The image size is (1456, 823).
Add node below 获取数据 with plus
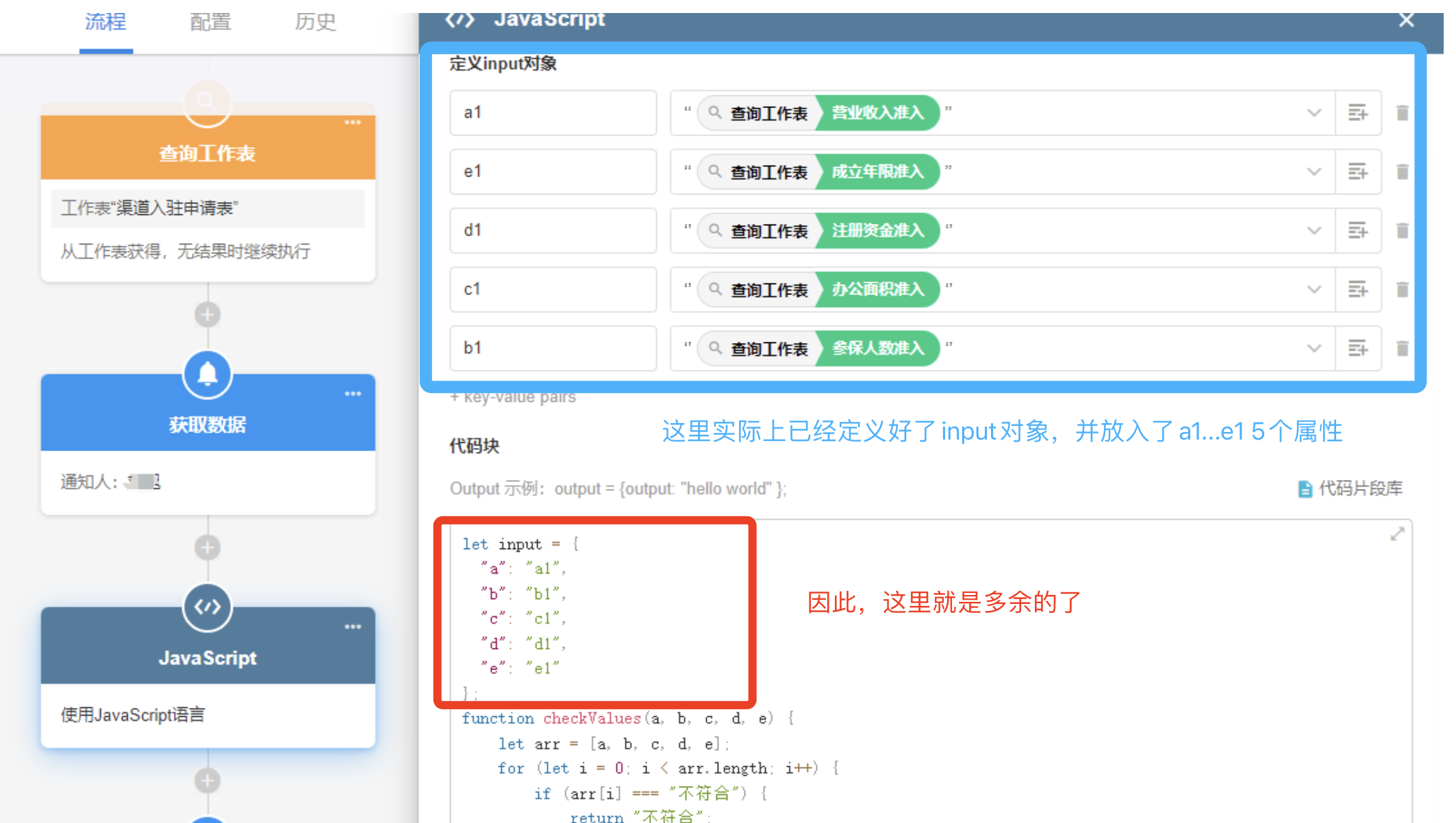(208, 548)
